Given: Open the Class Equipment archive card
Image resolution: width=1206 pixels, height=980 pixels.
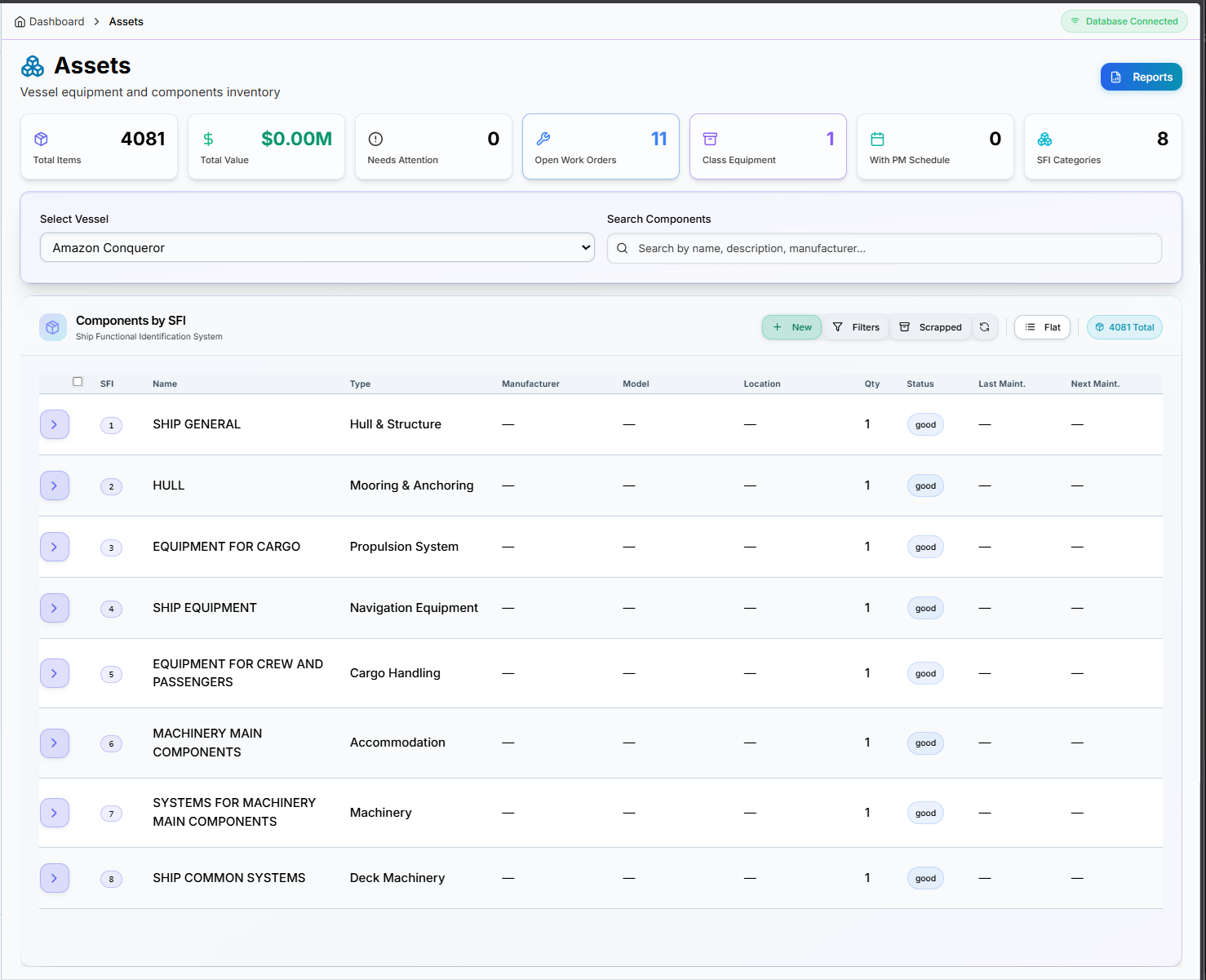Looking at the screenshot, I should pyautogui.click(x=768, y=147).
